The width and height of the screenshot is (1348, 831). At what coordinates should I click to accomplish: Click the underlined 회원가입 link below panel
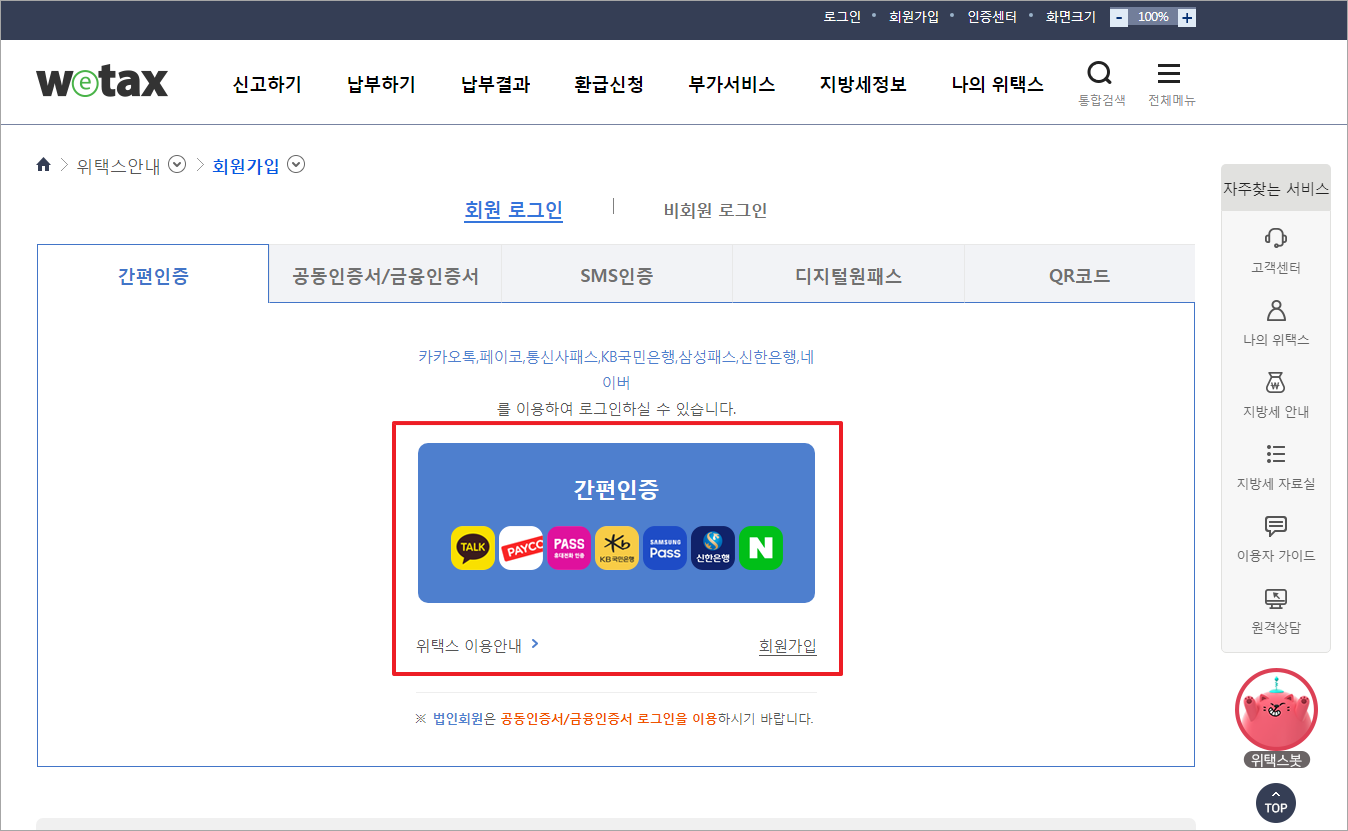click(788, 646)
